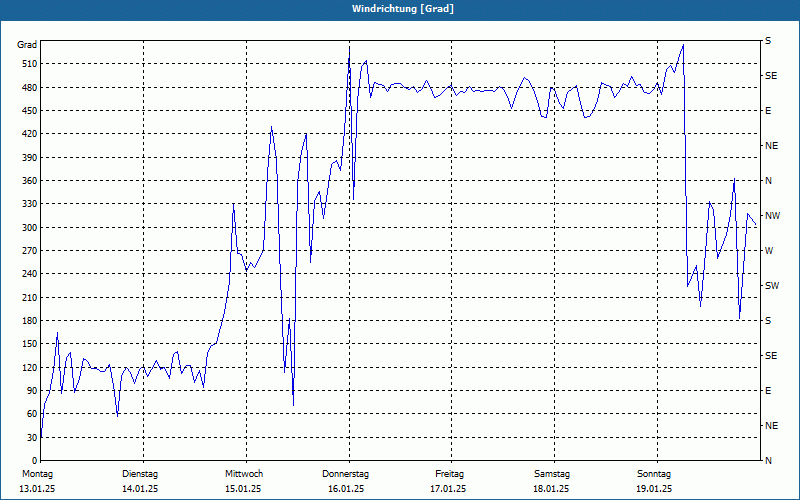Click the 60 y-axis label

33,414
